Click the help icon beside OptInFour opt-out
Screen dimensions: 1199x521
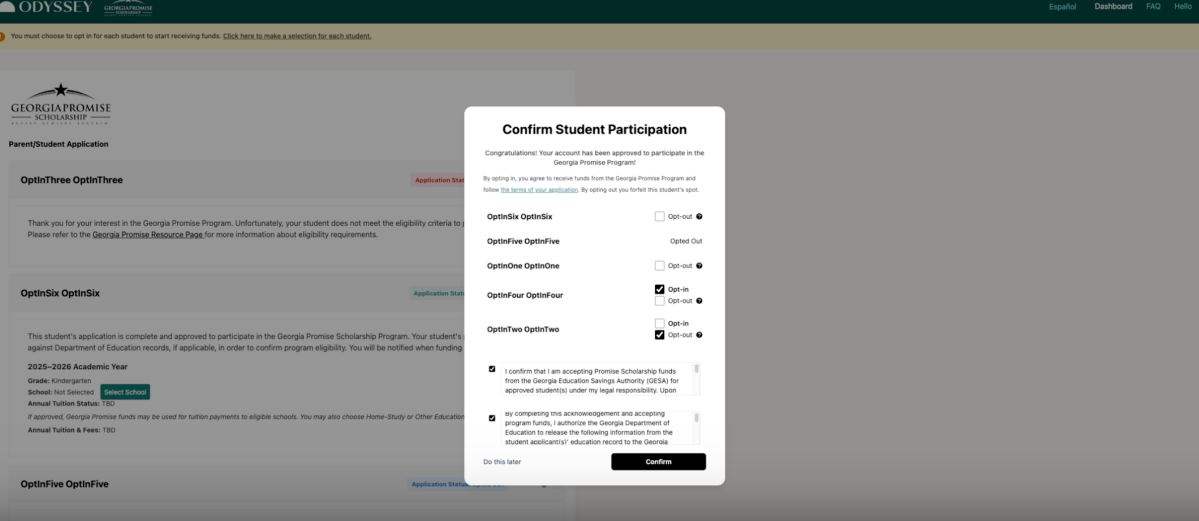pyautogui.click(x=699, y=301)
